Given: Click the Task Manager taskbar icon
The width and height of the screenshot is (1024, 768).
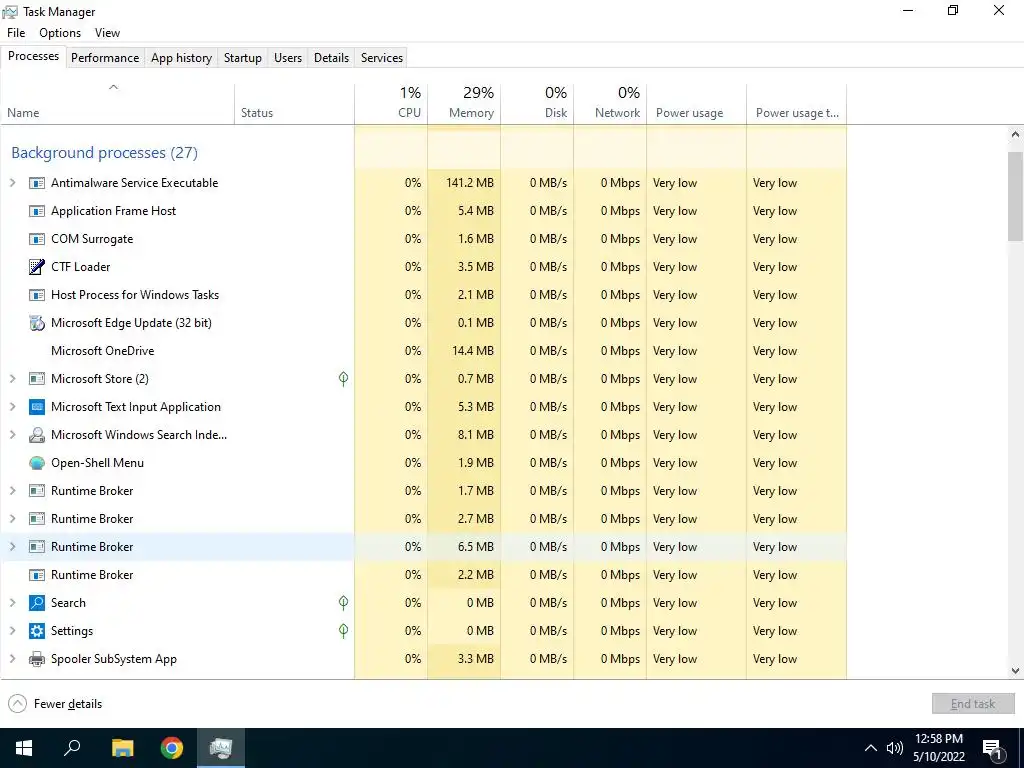Looking at the screenshot, I should (221, 748).
